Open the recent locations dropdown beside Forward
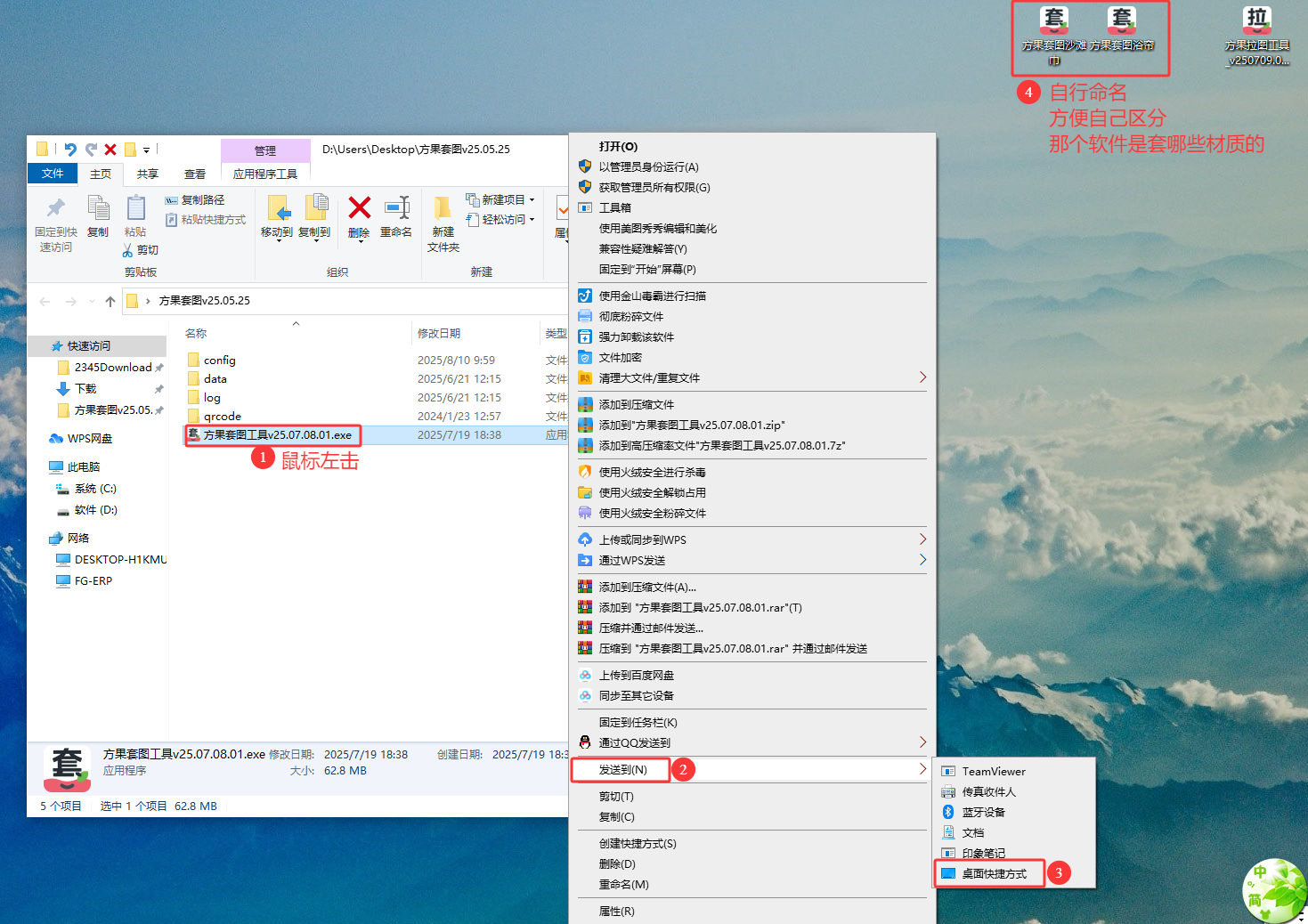1308x924 pixels. click(x=92, y=302)
